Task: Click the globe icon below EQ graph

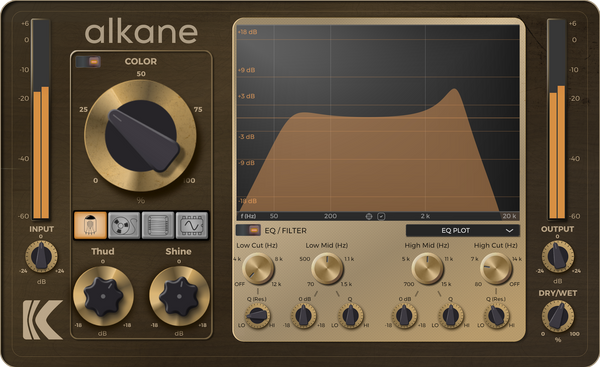Action: click(369, 216)
